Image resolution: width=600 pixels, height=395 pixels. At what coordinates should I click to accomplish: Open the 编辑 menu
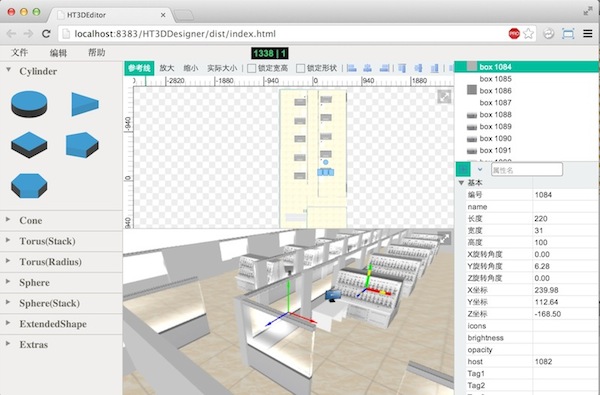click(x=58, y=53)
